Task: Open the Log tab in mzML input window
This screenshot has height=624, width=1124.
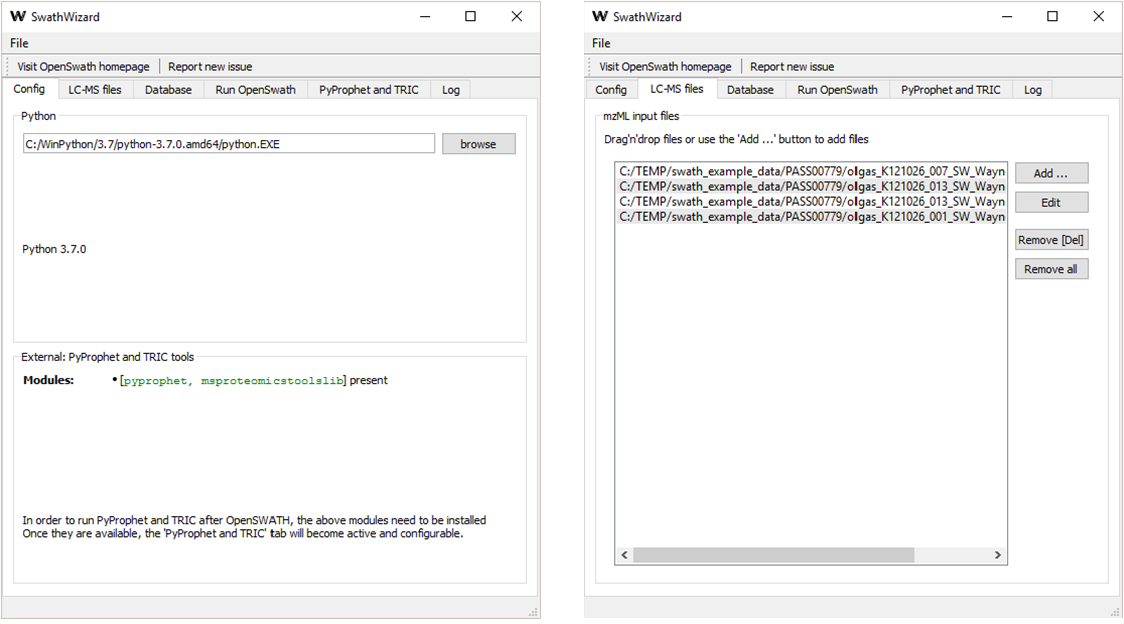Action: (1033, 90)
